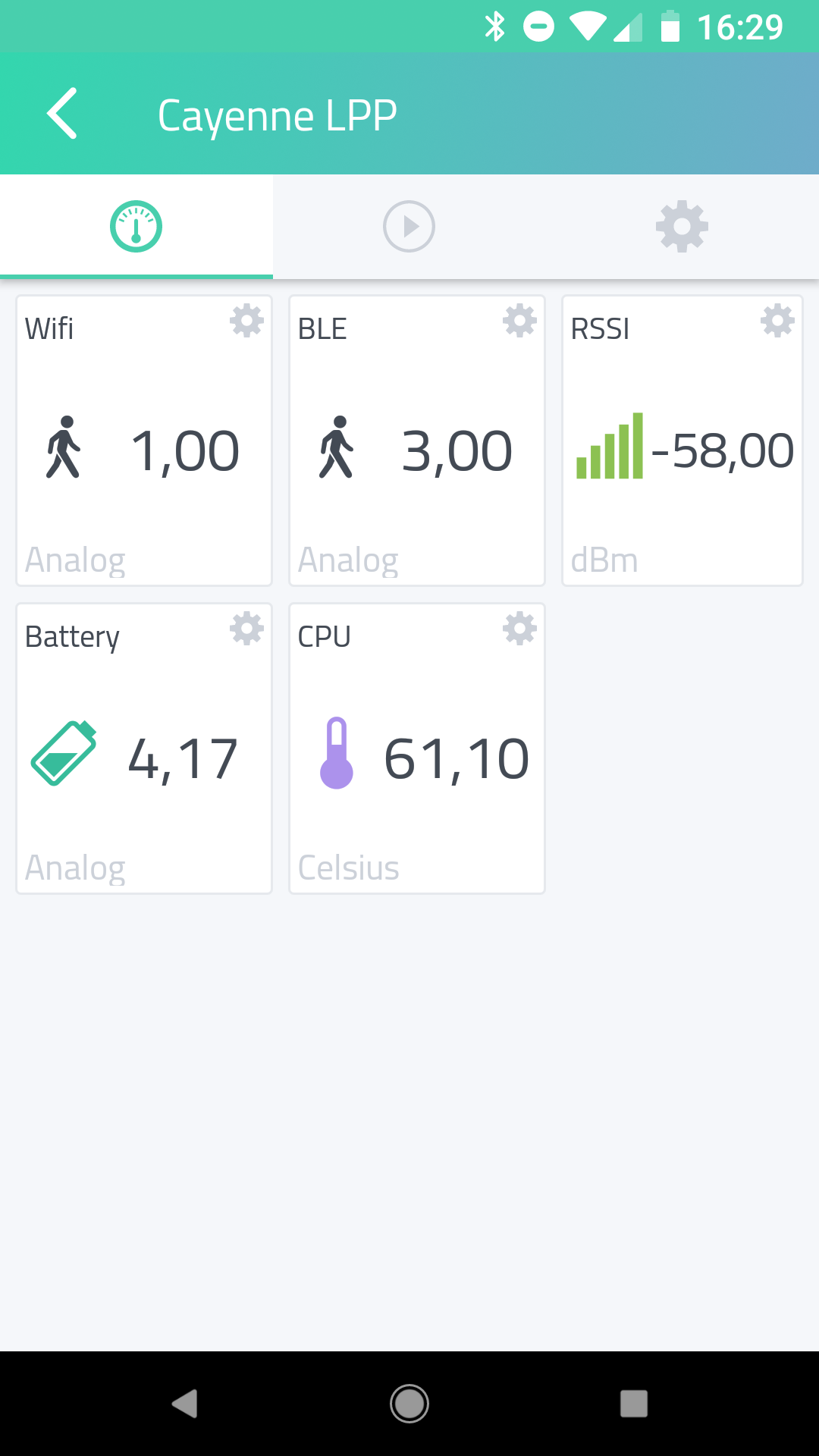Open Wifi widget settings gear
Viewport: 819px width, 1456px height.
click(x=246, y=321)
